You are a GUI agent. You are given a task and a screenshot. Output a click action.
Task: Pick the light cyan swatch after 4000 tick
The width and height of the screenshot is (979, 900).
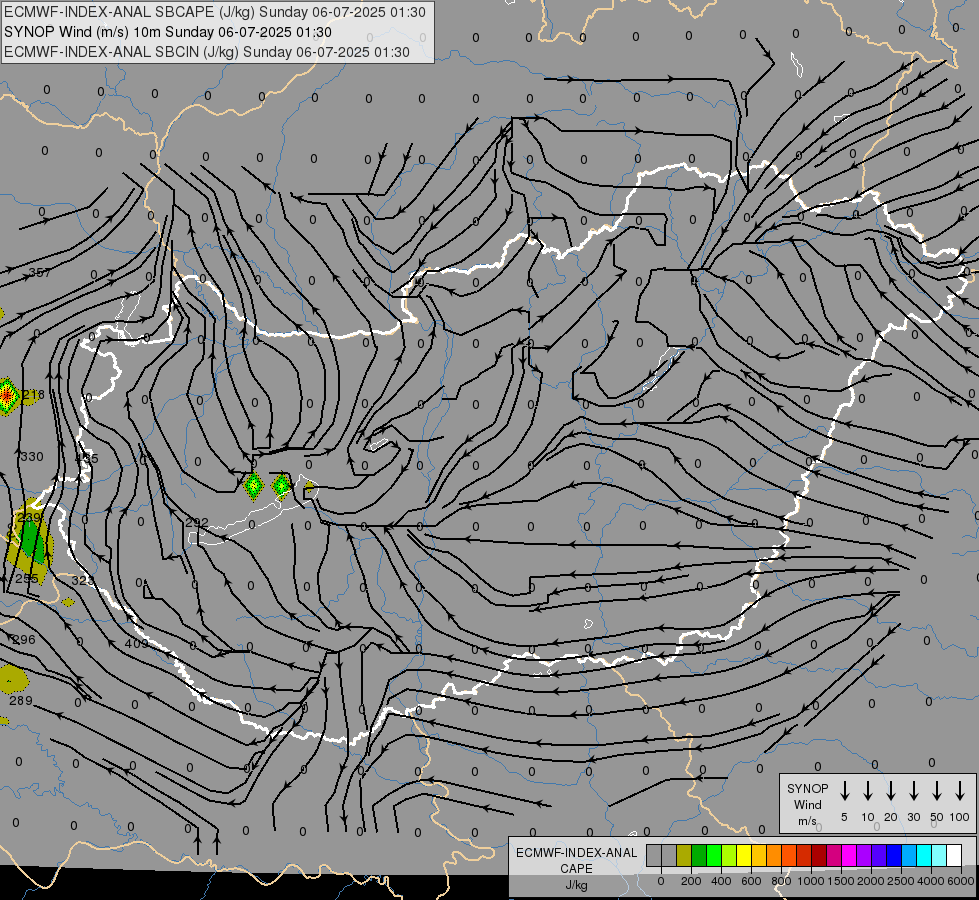click(x=939, y=855)
